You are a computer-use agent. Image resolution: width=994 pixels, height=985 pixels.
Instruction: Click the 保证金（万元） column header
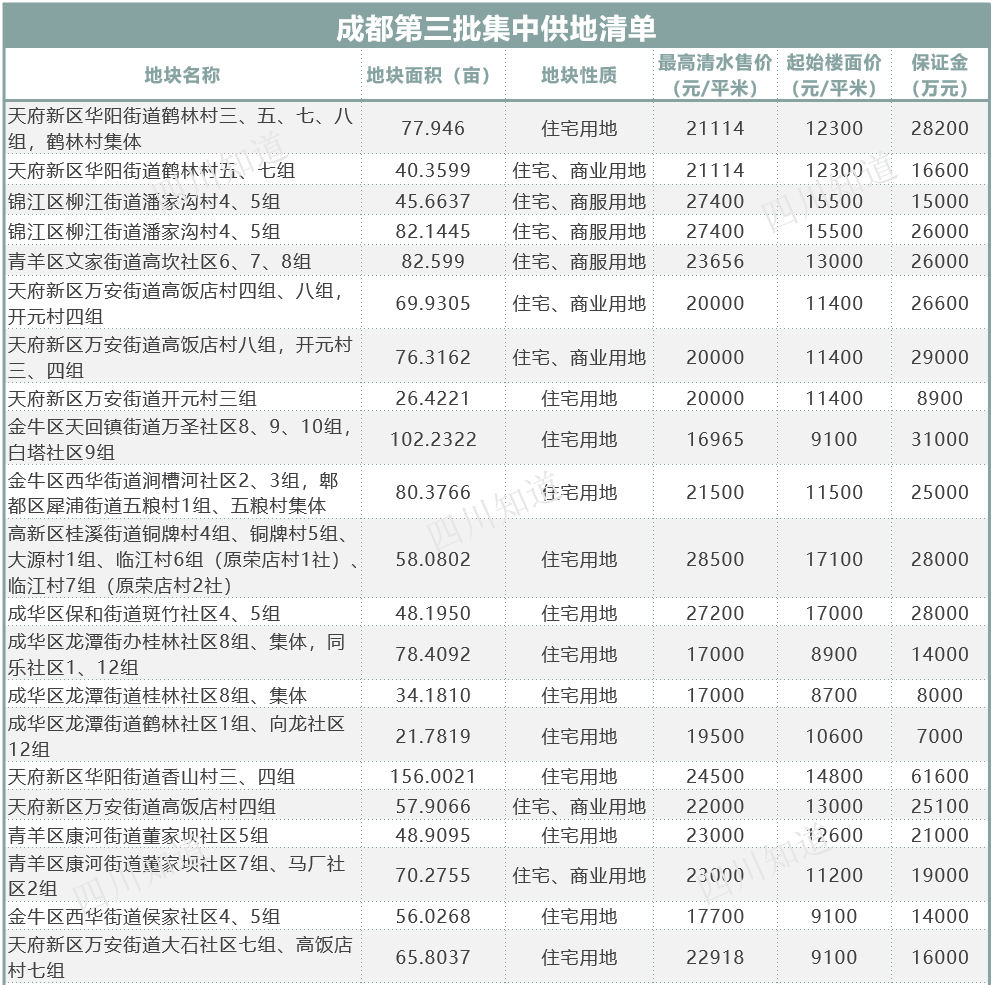[x=939, y=75]
